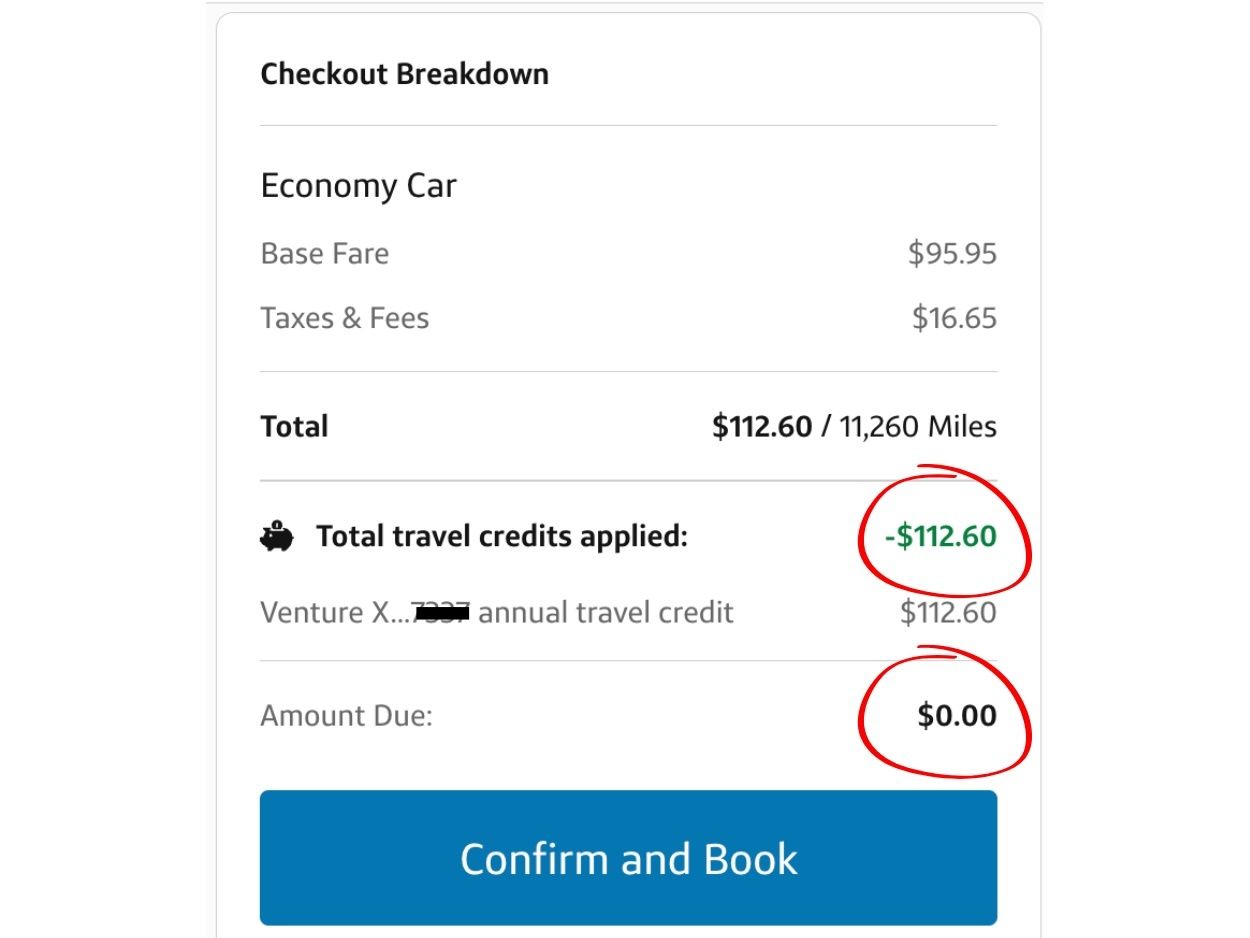Select the gray $112.60 annual credit value
The width and height of the screenshot is (1250, 938).
pyautogui.click(x=948, y=612)
